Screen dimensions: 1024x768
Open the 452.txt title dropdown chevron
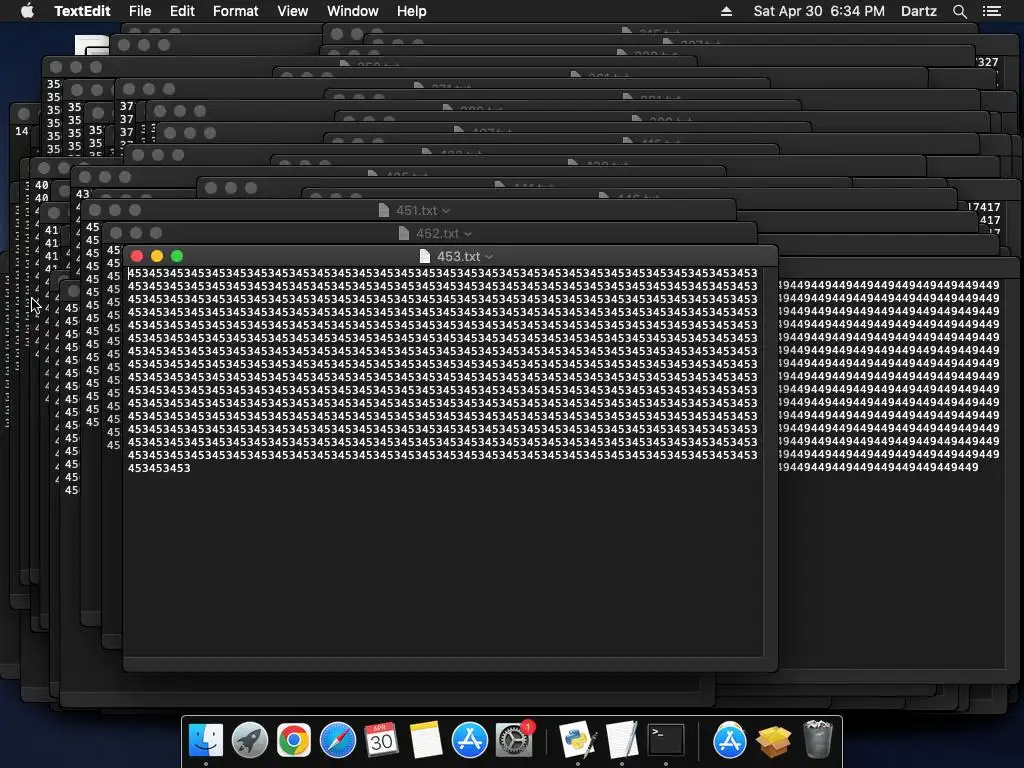point(468,234)
